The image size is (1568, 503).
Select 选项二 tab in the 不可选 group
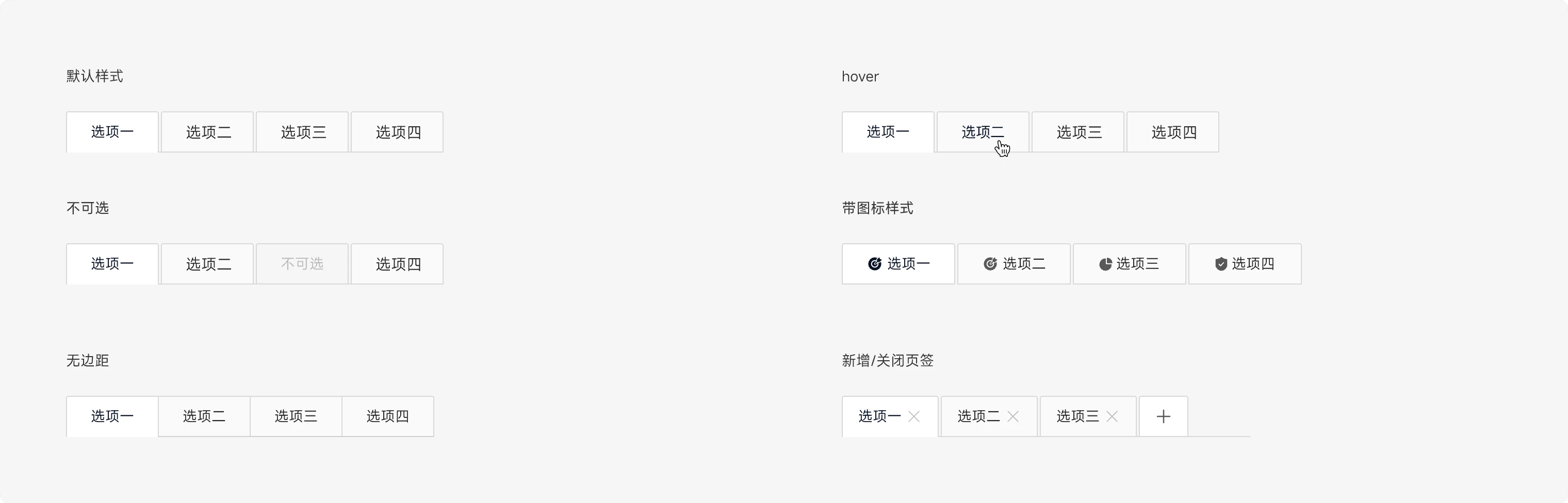[207, 264]
